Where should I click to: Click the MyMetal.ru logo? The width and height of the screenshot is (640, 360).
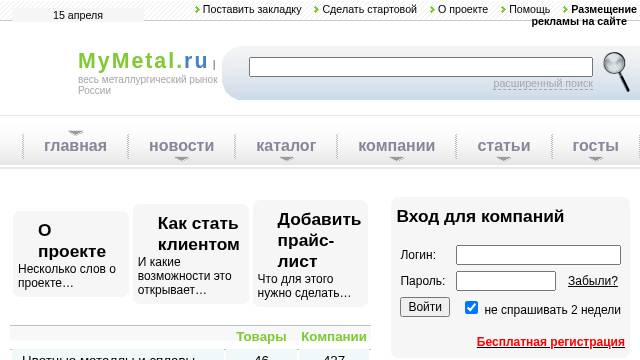pos(143,61)
